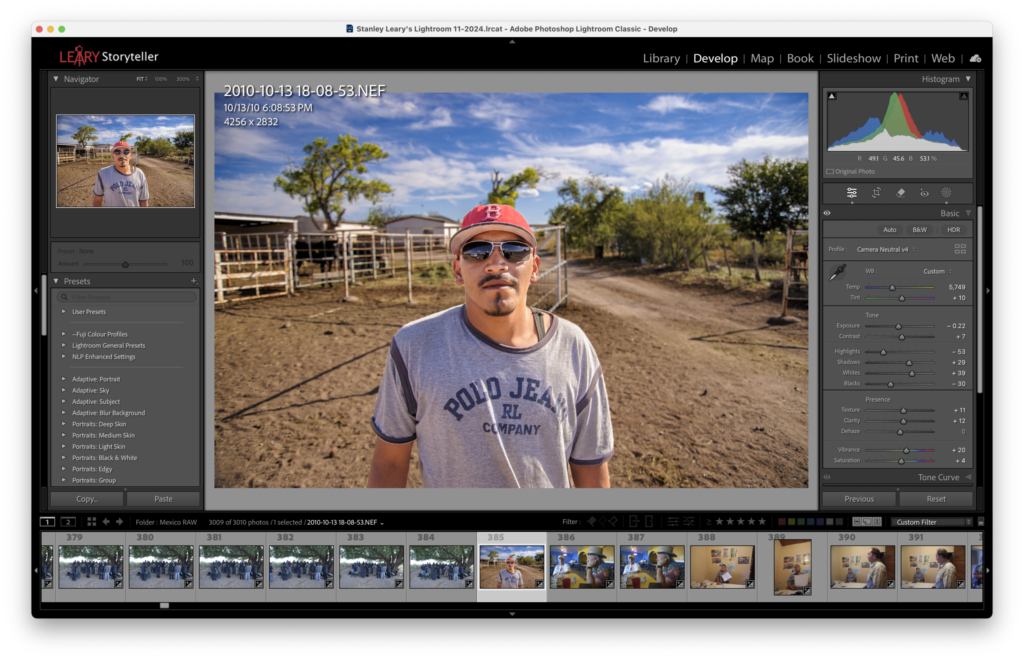Pick the White Balance Selector eyedropper
1024x660 pixels.
pos(837,272)
